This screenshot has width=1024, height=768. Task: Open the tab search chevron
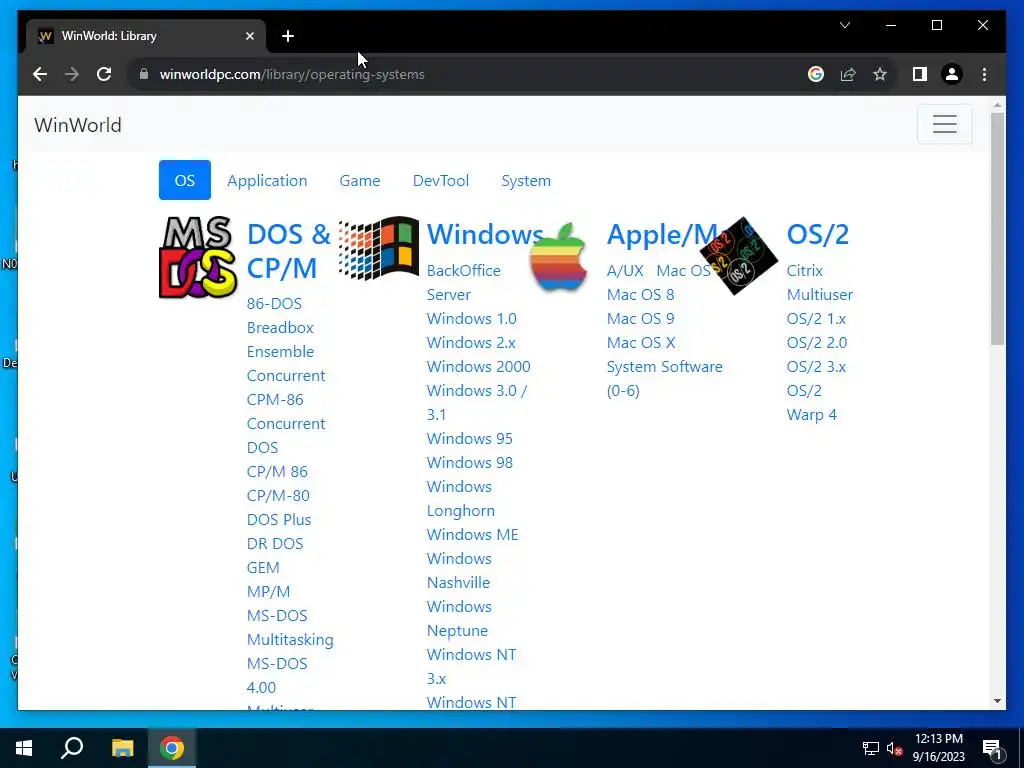coord(844,25)
